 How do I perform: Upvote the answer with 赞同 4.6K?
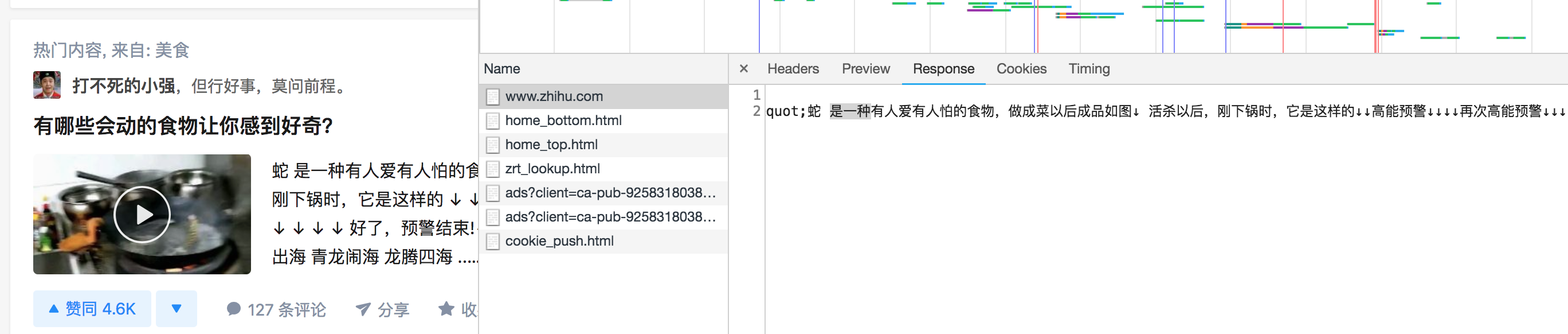pyautogui.click(x=92, y=309)
